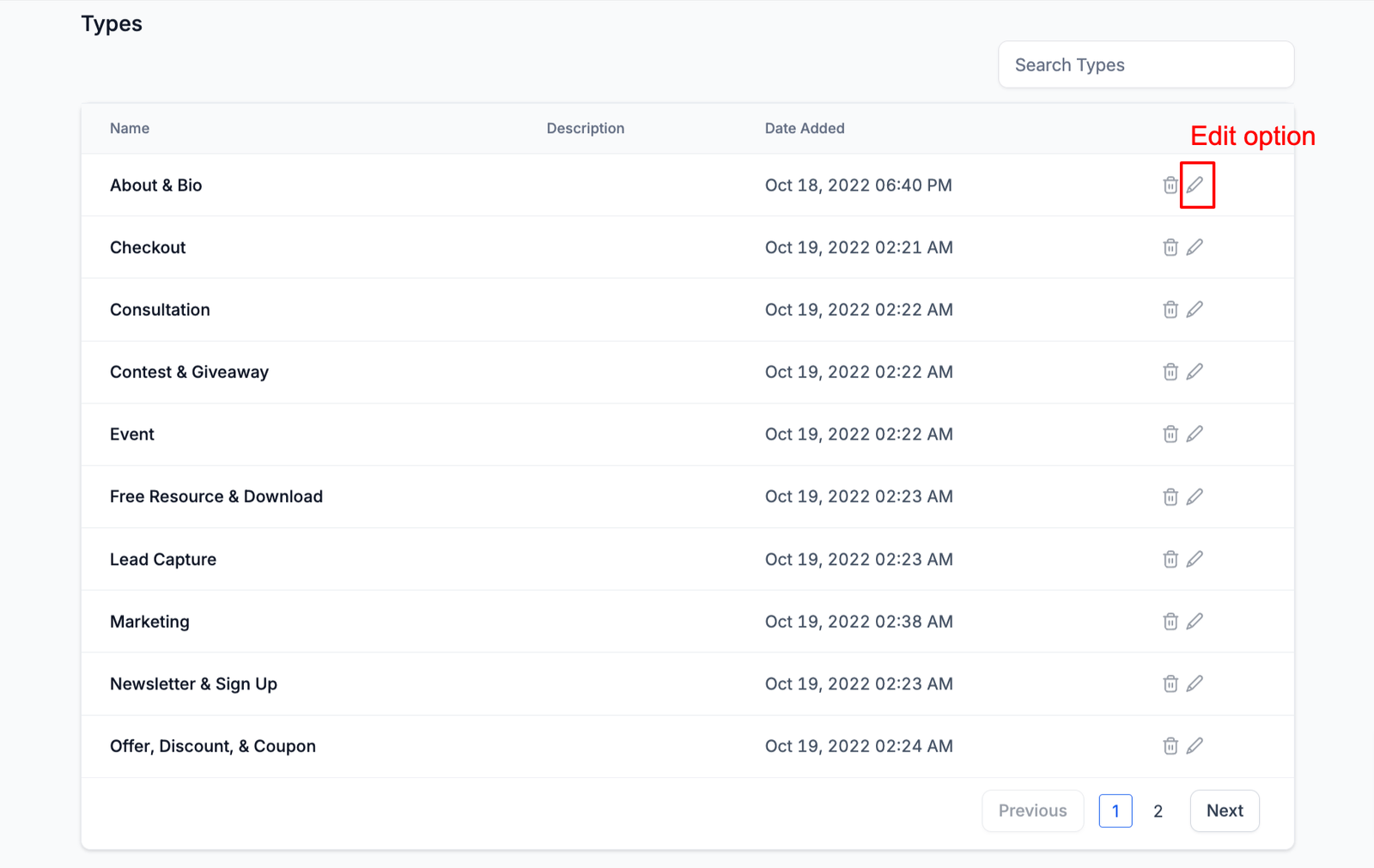The width and height of the screenshot is (1374, 868).
Task: Go to the Next page
Action: pyautogui.click(x=1224, y=810)
